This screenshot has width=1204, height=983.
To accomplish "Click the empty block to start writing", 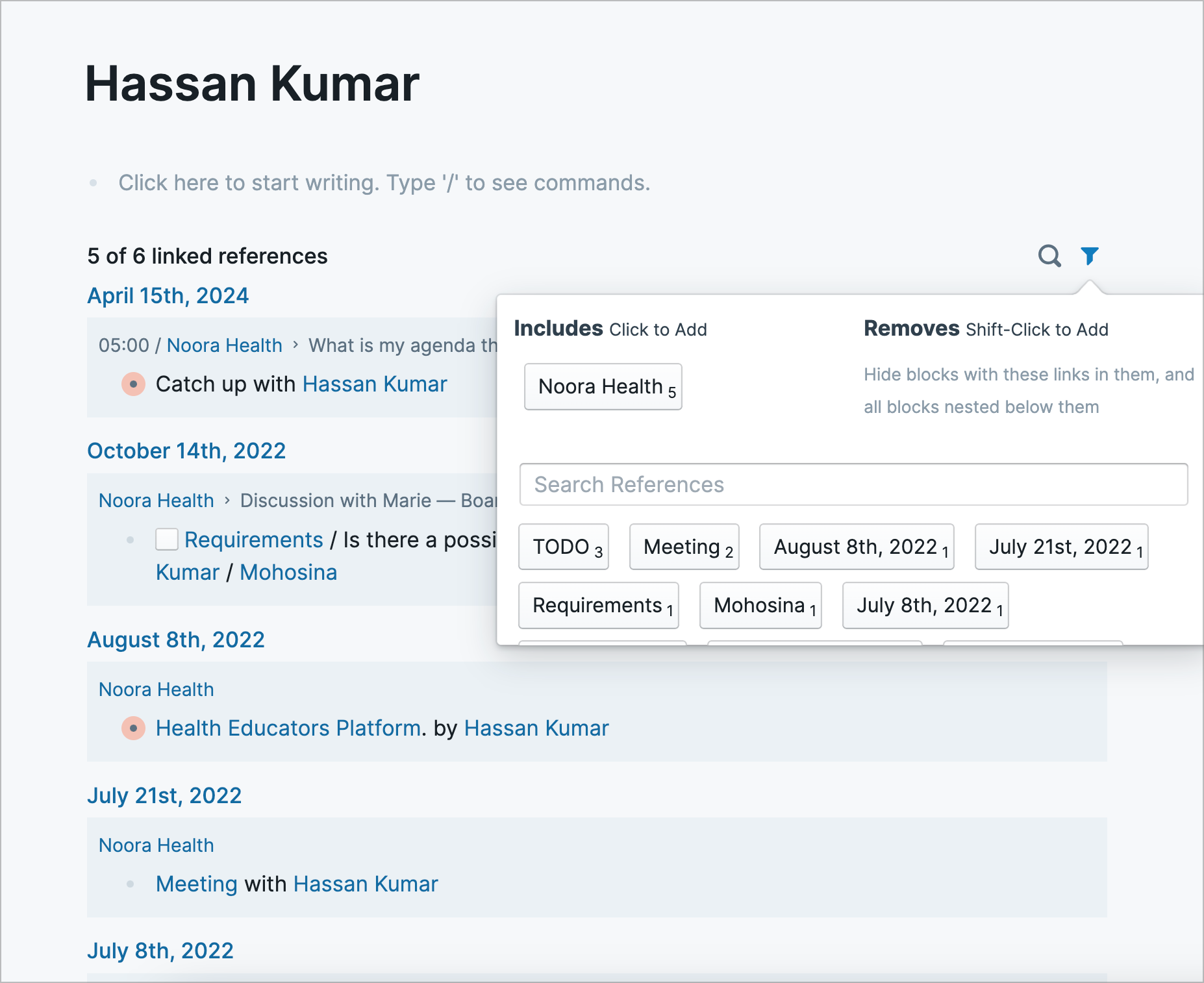I will tap(384, 183).
